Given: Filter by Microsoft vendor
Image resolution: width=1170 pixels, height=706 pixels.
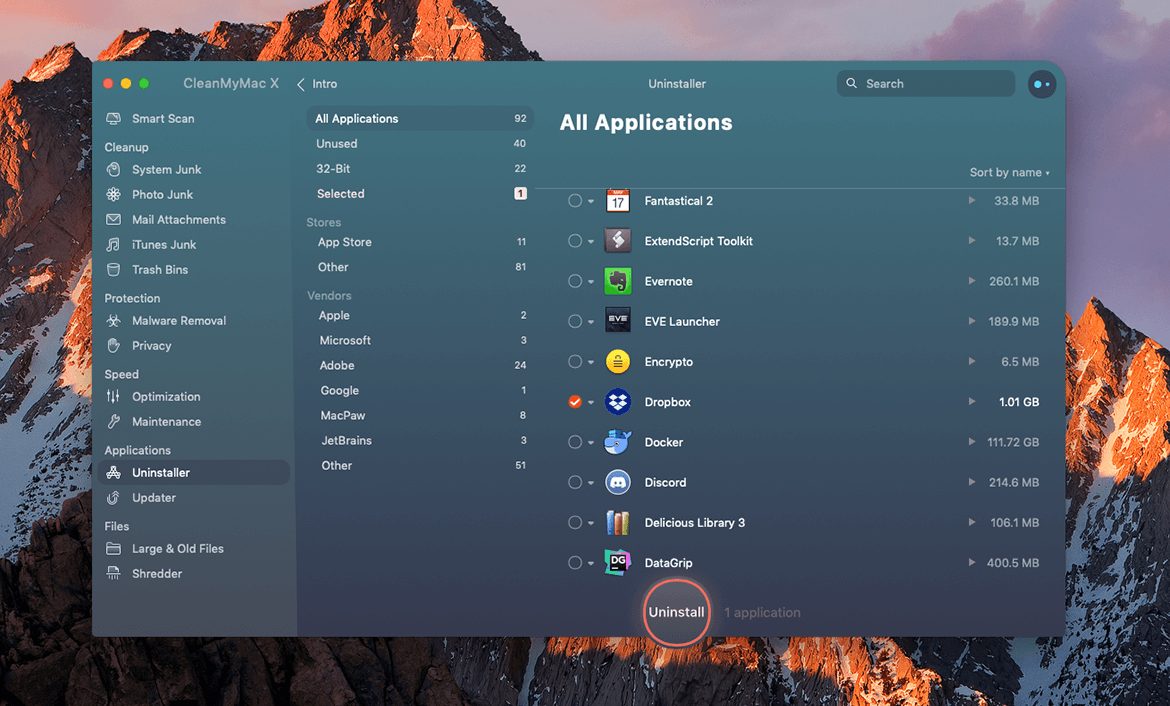Looking at the screenshot, I should coord(420,340).
